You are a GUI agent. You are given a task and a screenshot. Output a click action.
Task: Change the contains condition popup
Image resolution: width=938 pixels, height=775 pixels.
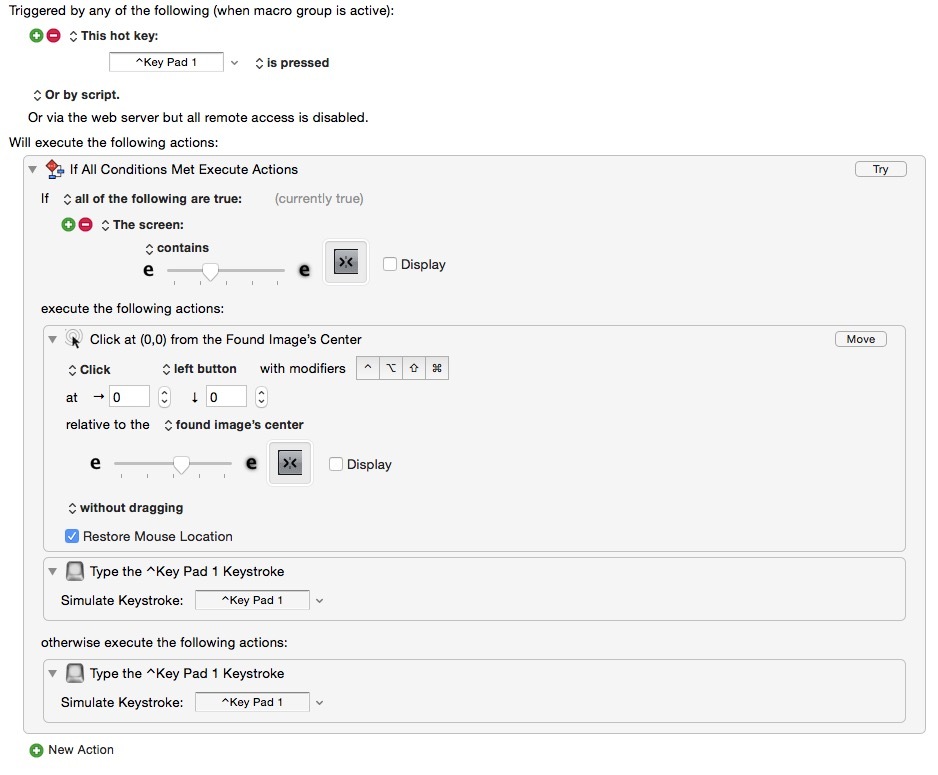click(x=177, y=248)
